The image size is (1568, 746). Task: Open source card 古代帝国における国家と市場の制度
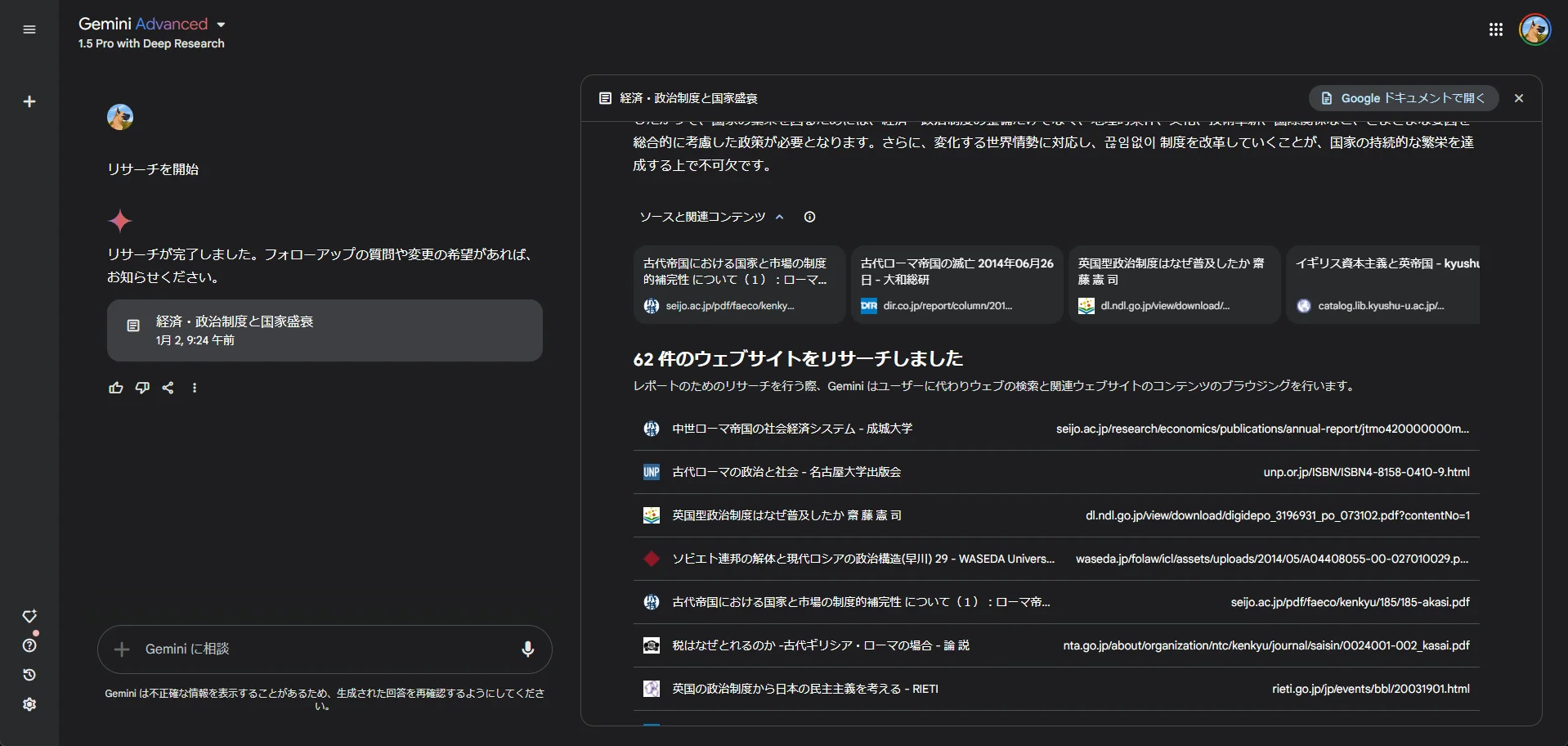(739, 285)
